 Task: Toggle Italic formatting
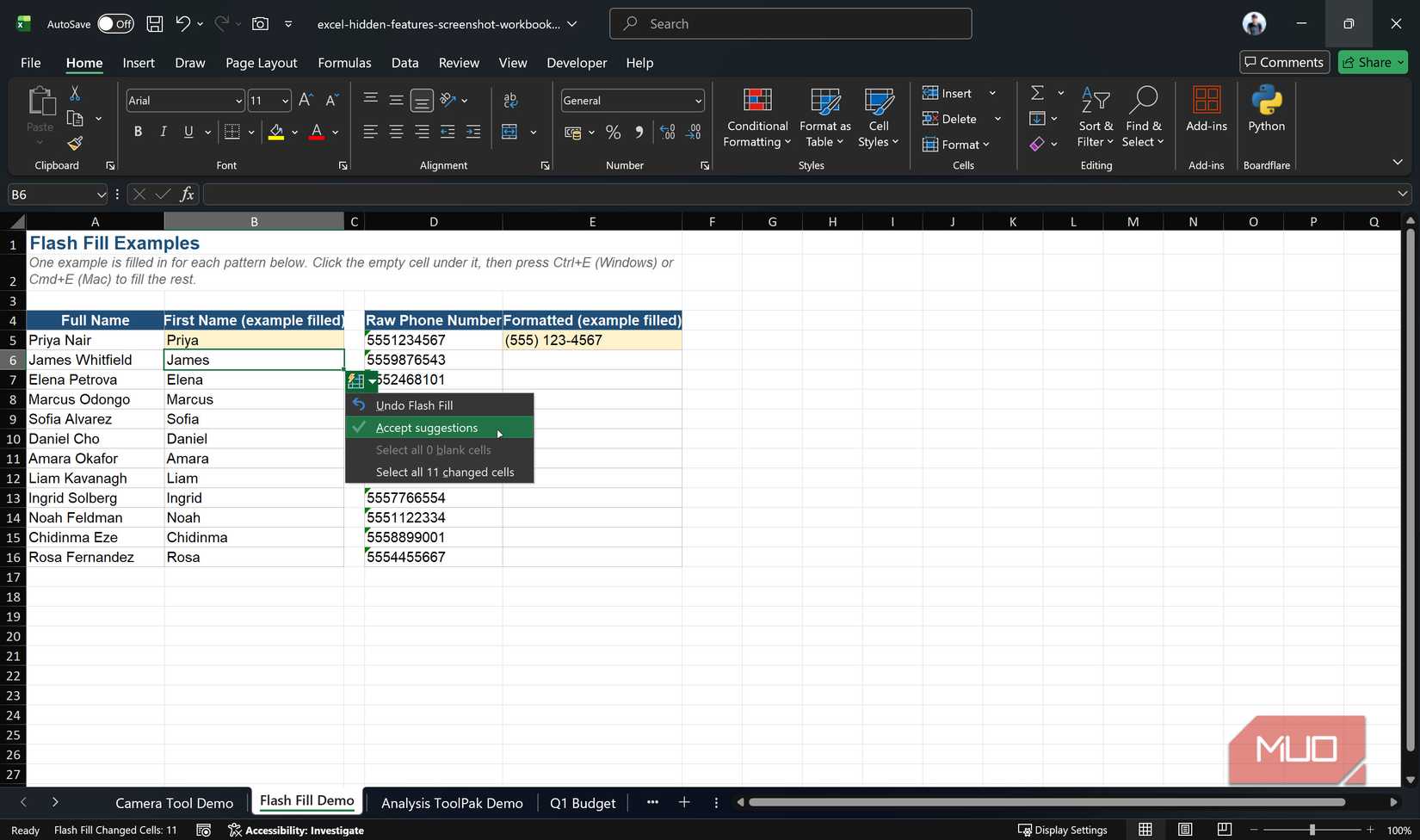tap(164, 132)
